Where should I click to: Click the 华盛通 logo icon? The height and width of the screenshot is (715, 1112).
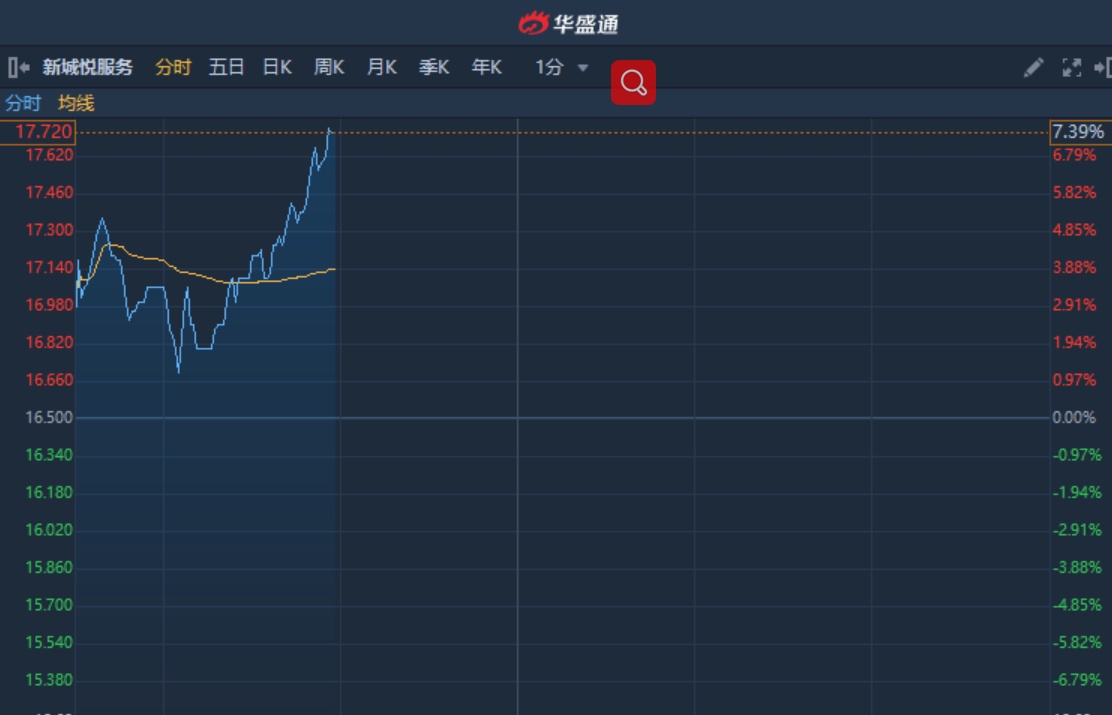533,23
